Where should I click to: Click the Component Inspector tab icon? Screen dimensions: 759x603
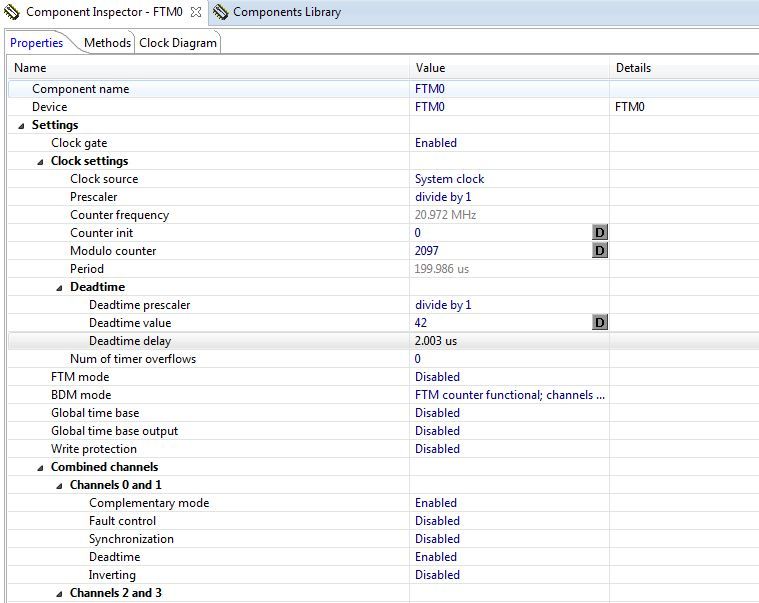coord(12,12)
